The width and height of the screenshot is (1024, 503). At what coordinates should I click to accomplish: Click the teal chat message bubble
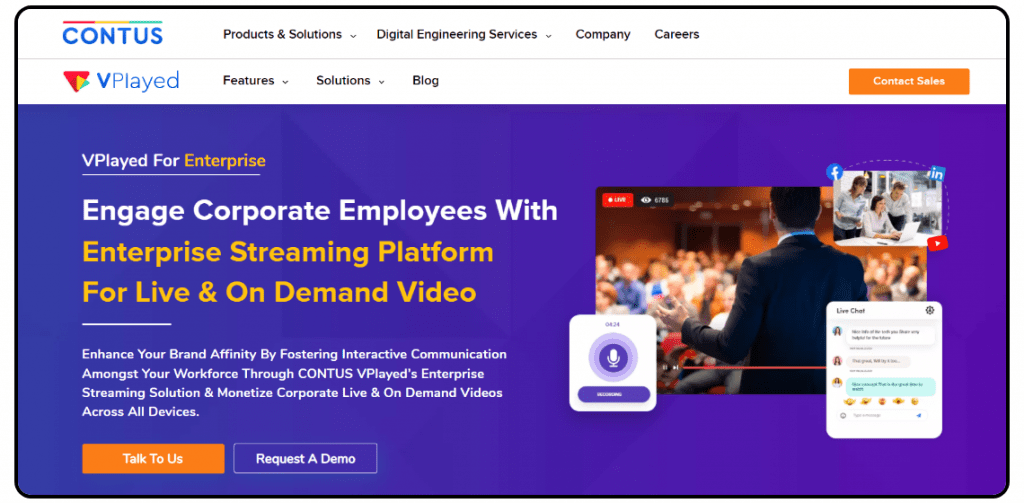(891, 387)
